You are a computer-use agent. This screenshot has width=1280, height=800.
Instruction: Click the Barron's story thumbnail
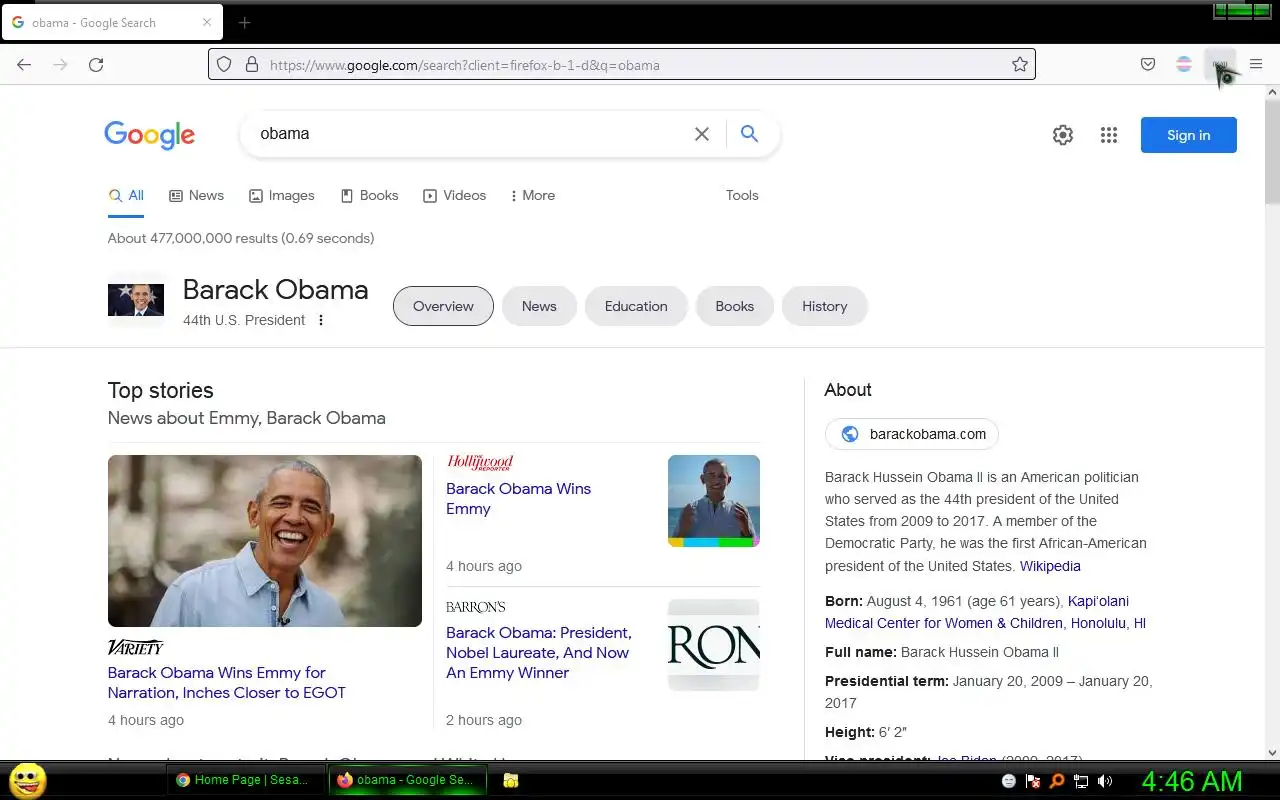click(x=714, y=645)
